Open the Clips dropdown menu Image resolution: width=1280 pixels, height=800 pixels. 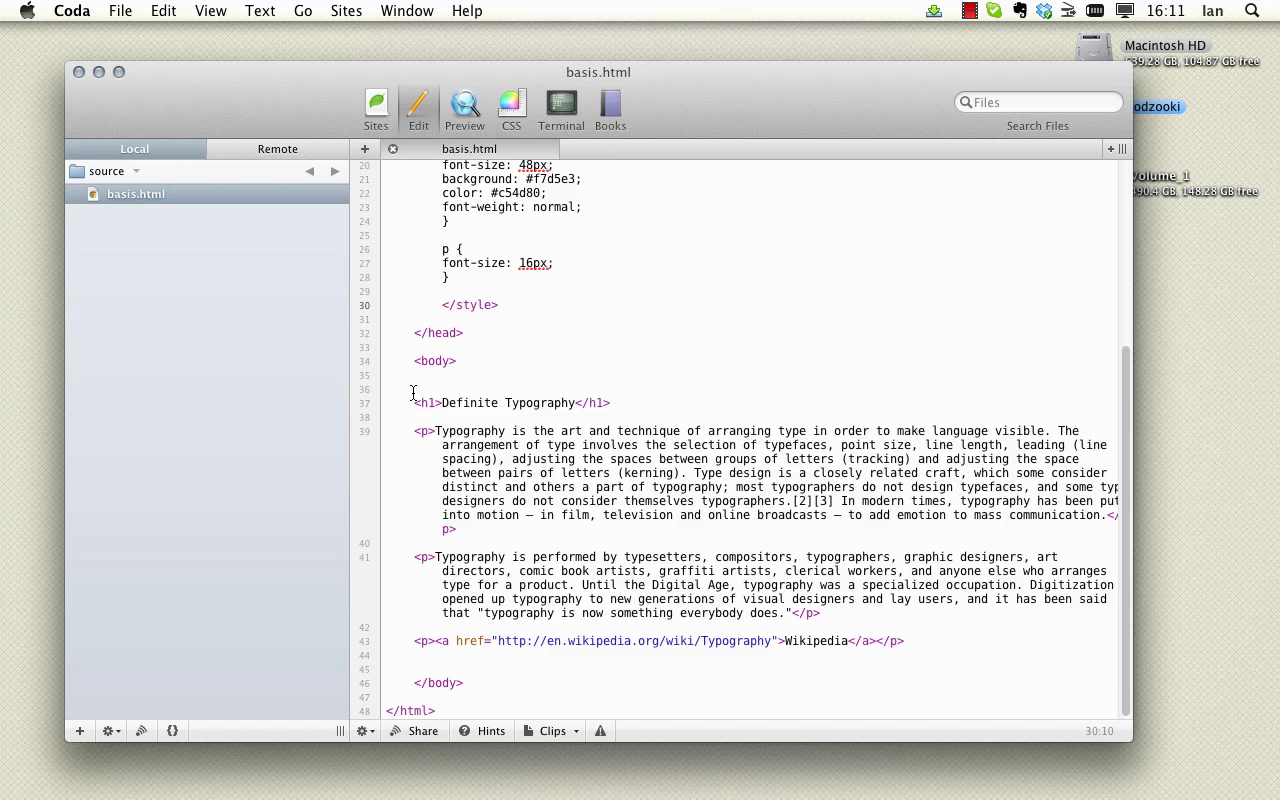point(553,731)
